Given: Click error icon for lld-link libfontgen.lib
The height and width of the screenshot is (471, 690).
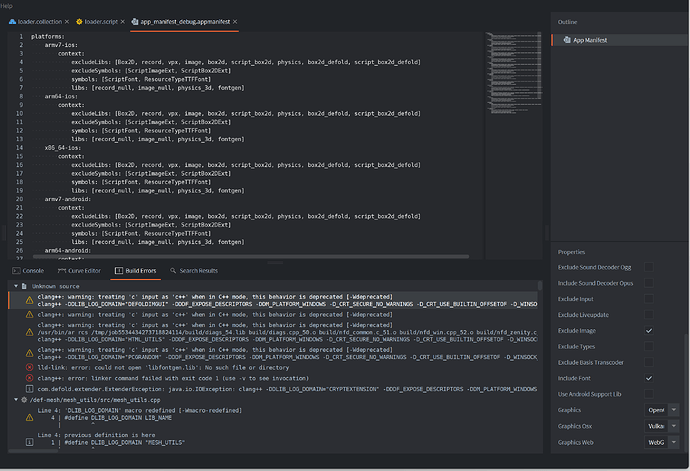Looking at the screenshot, I should tap(29, 367).
